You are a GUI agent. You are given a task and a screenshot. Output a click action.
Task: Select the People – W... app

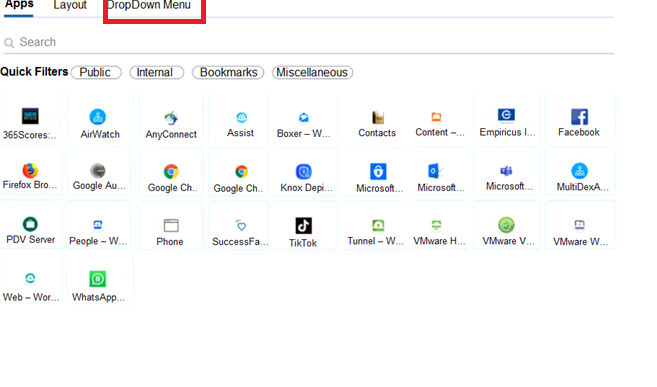pyautogui.click(x=99, y=225)
